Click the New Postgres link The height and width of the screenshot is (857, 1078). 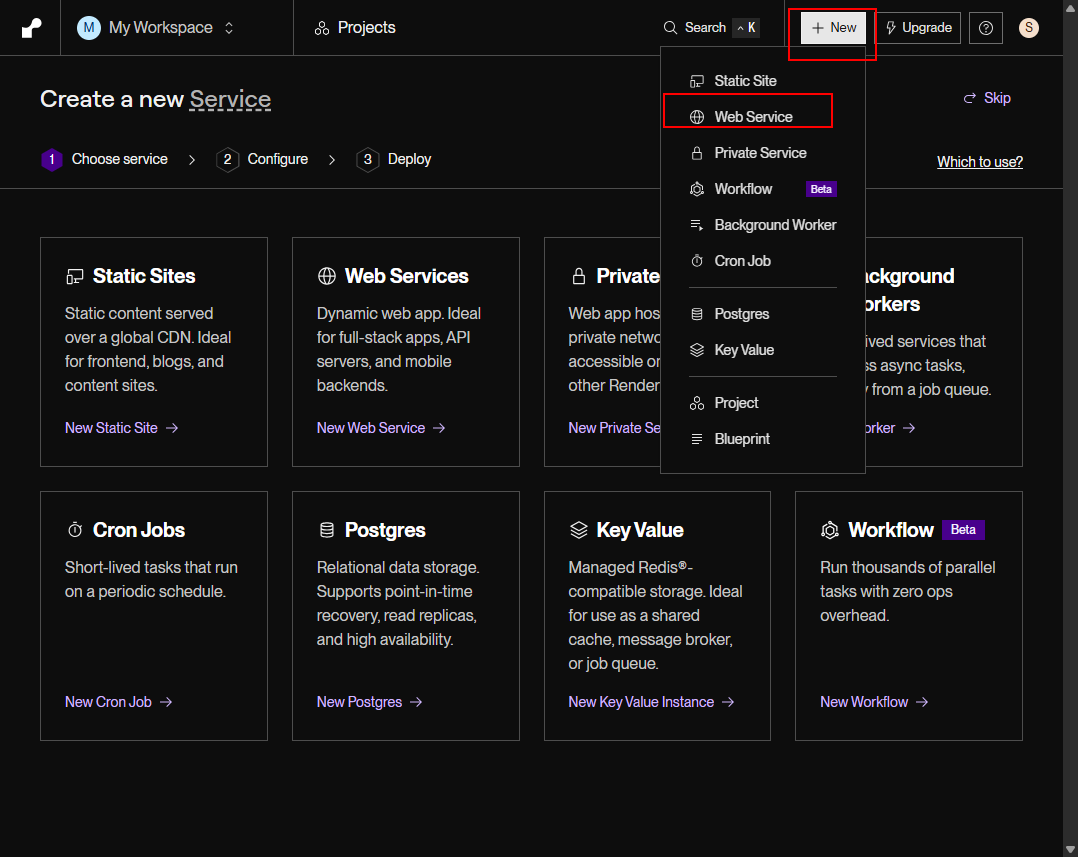(x=369, y=702)
